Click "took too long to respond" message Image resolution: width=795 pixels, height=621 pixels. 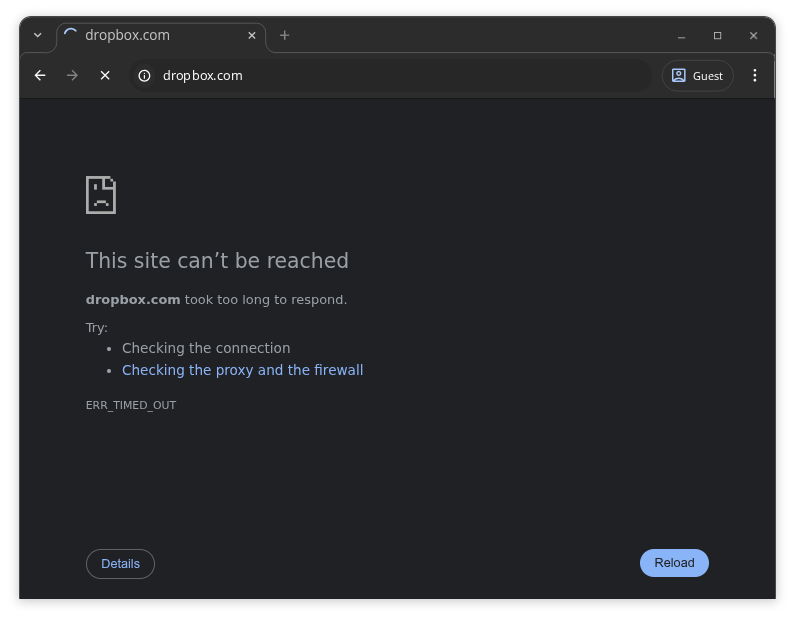point(264,300)
